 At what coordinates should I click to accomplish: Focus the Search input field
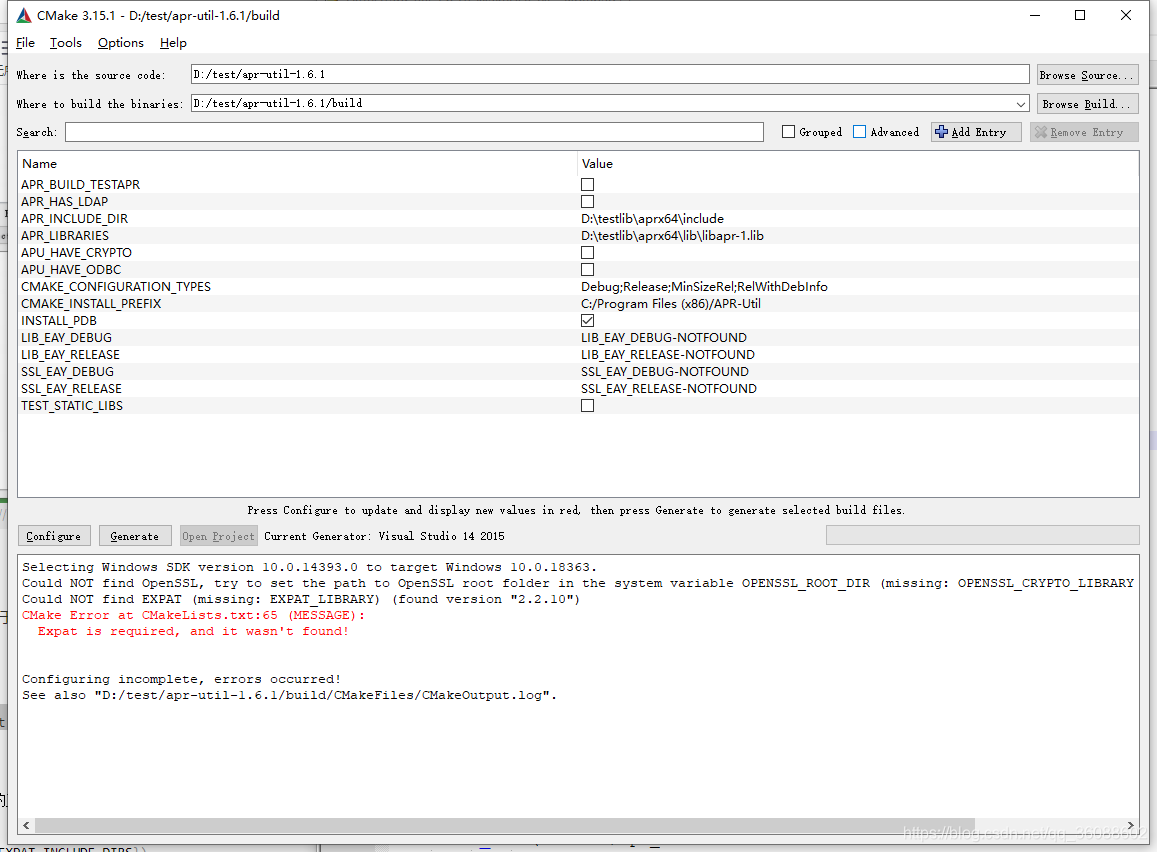coord(414,132)
